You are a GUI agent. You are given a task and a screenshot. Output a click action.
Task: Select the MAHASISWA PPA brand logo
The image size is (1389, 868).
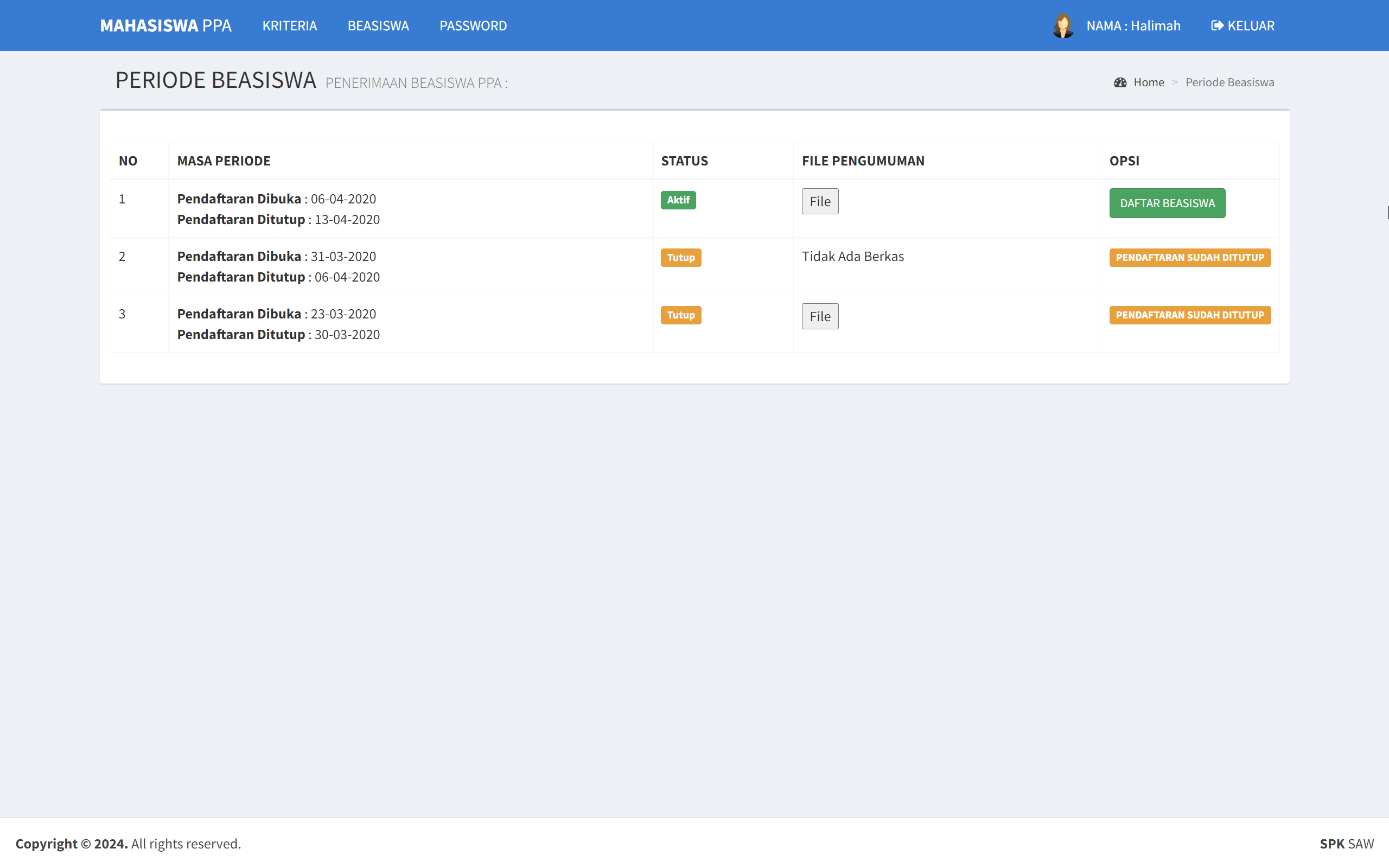coord(165,25)
